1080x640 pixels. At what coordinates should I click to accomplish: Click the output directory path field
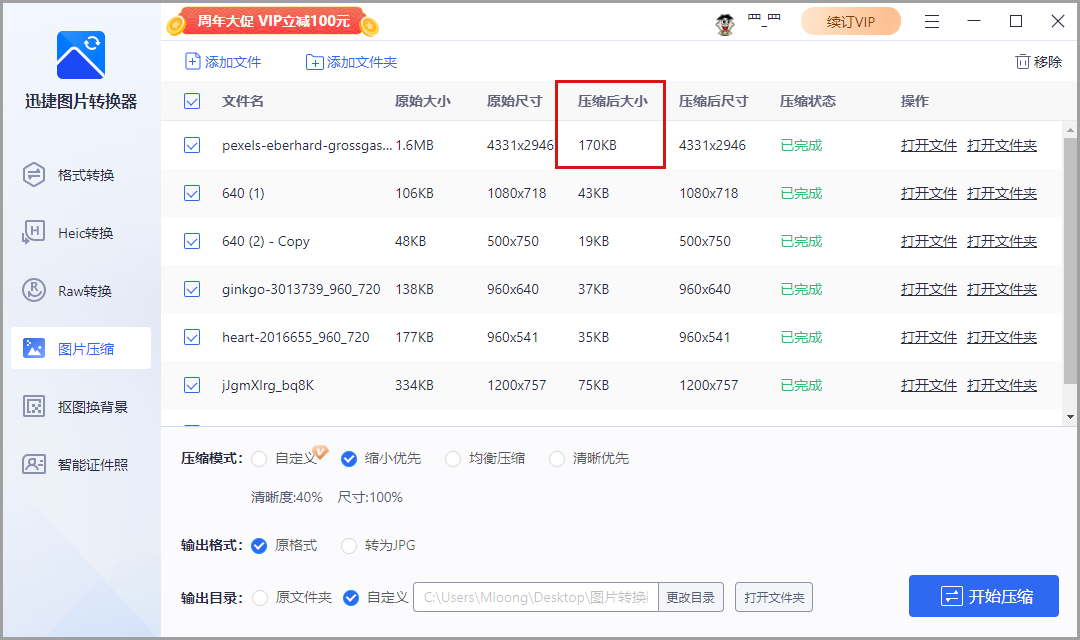coord(535,597)
